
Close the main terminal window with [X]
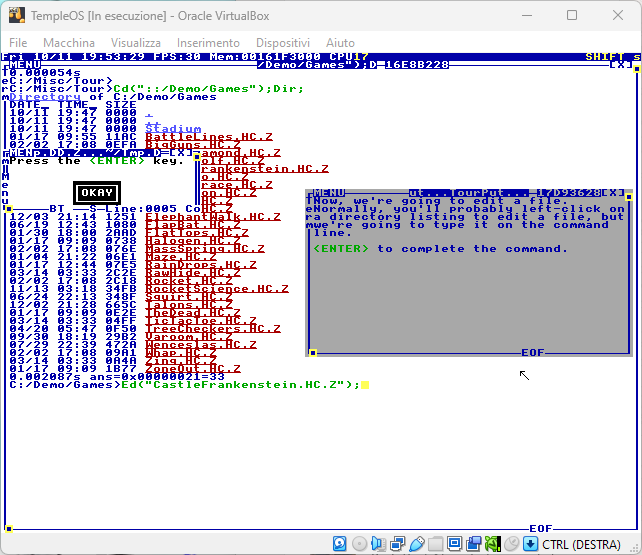(x=621, y=65)
